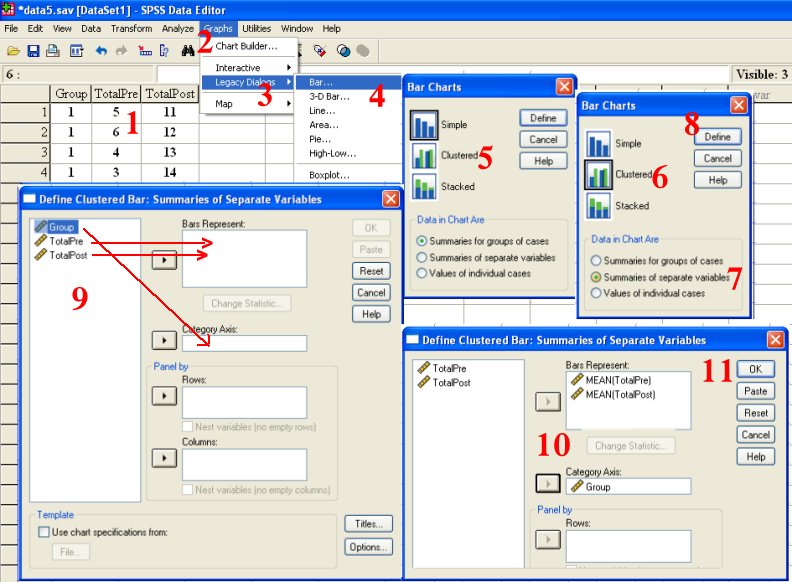Toggle Nest variables (no empty columns) checkbox

[187, 490]
